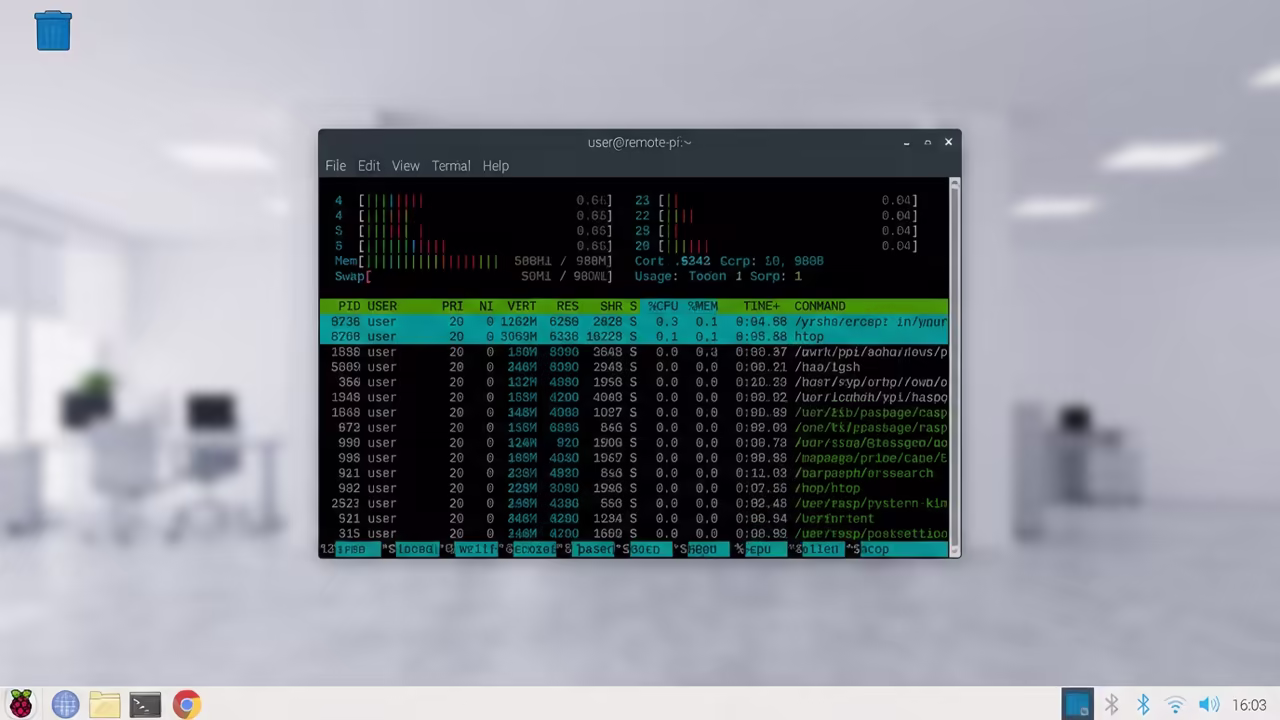Sort by the USER column header

(382, 306)
